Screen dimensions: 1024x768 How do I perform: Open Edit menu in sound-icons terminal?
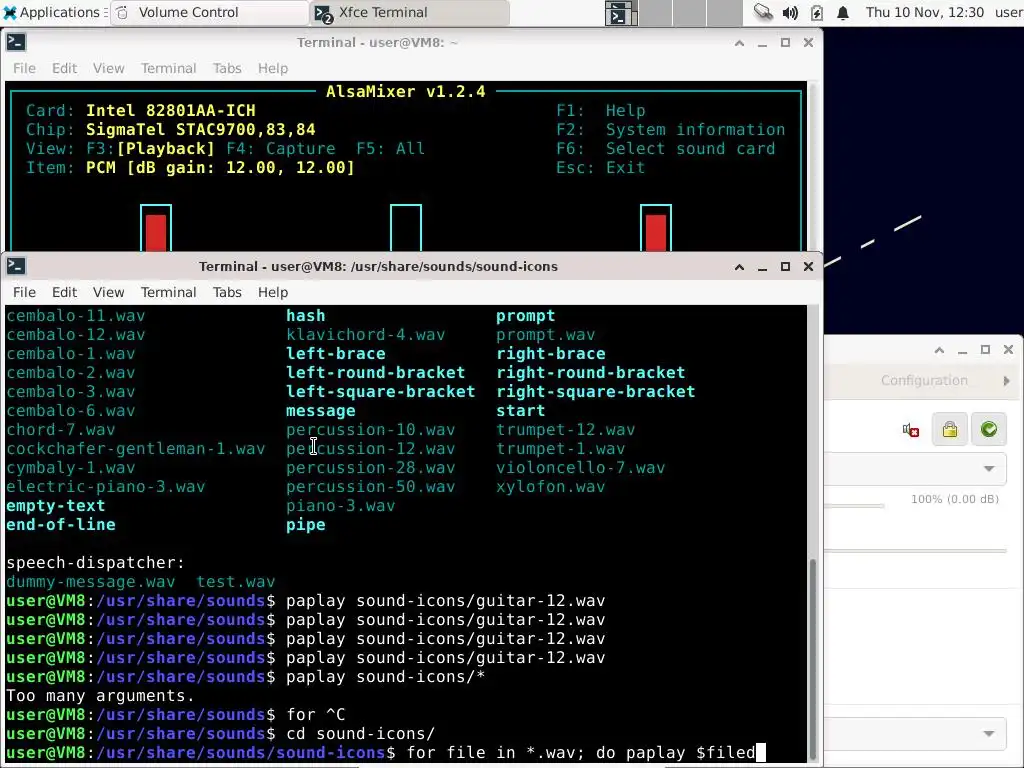pos(65,292)
